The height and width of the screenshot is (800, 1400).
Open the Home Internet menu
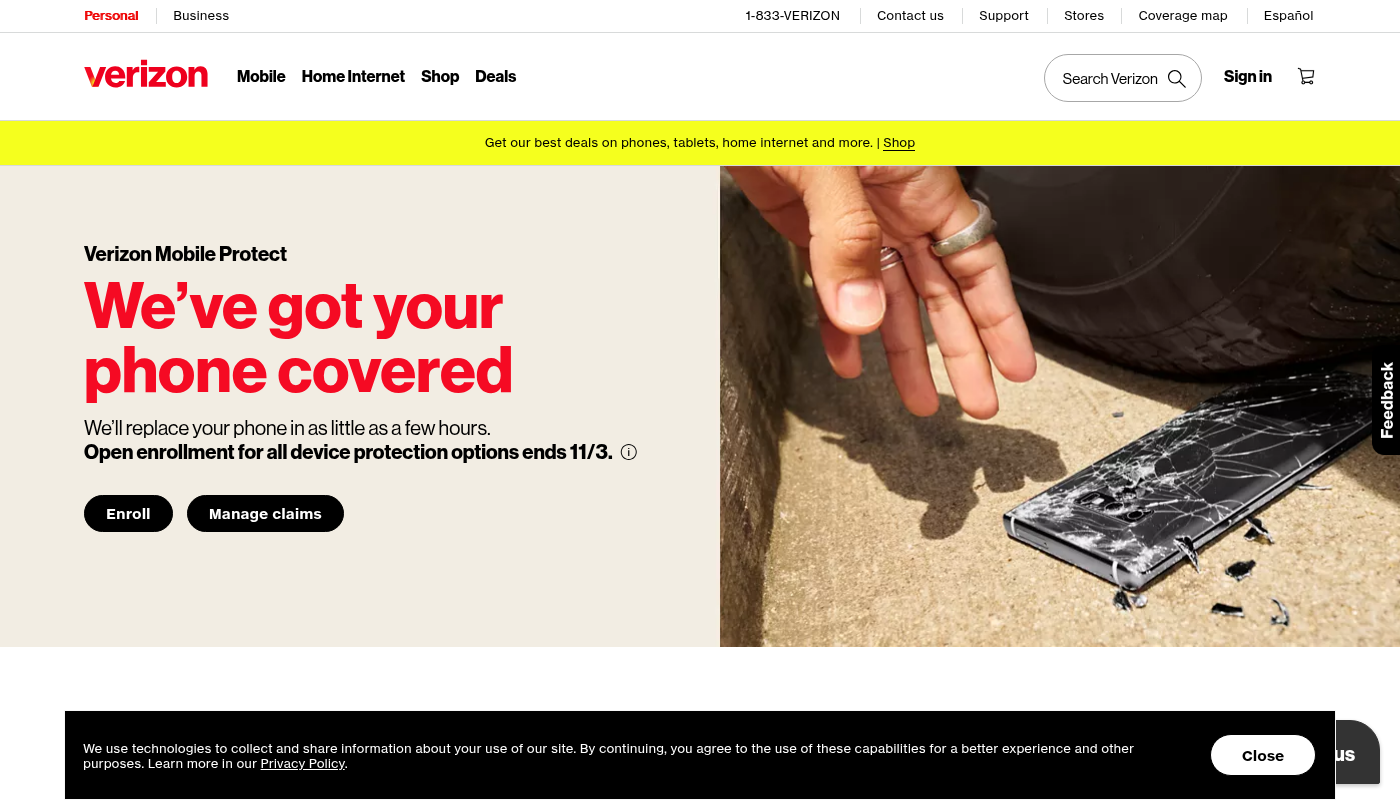(353, 76)
